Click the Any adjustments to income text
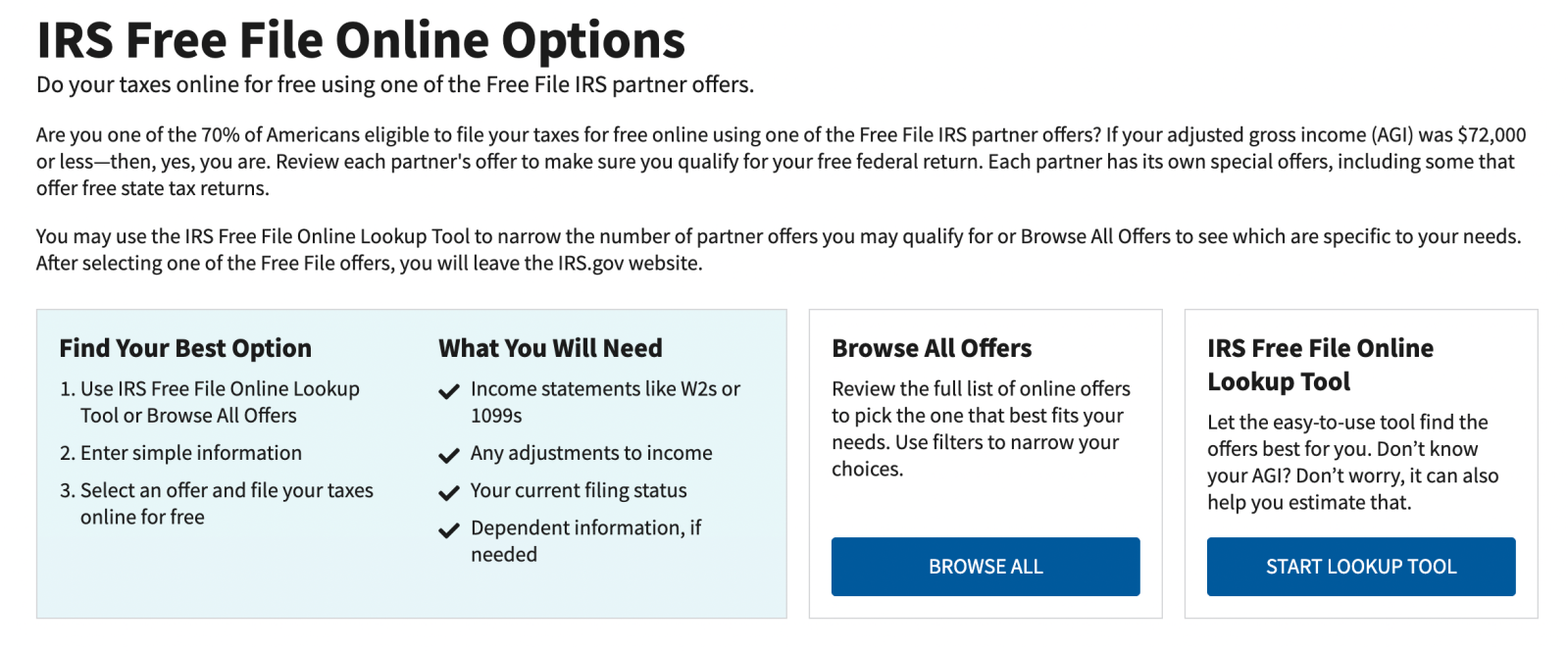 click(x=591, y=453)
